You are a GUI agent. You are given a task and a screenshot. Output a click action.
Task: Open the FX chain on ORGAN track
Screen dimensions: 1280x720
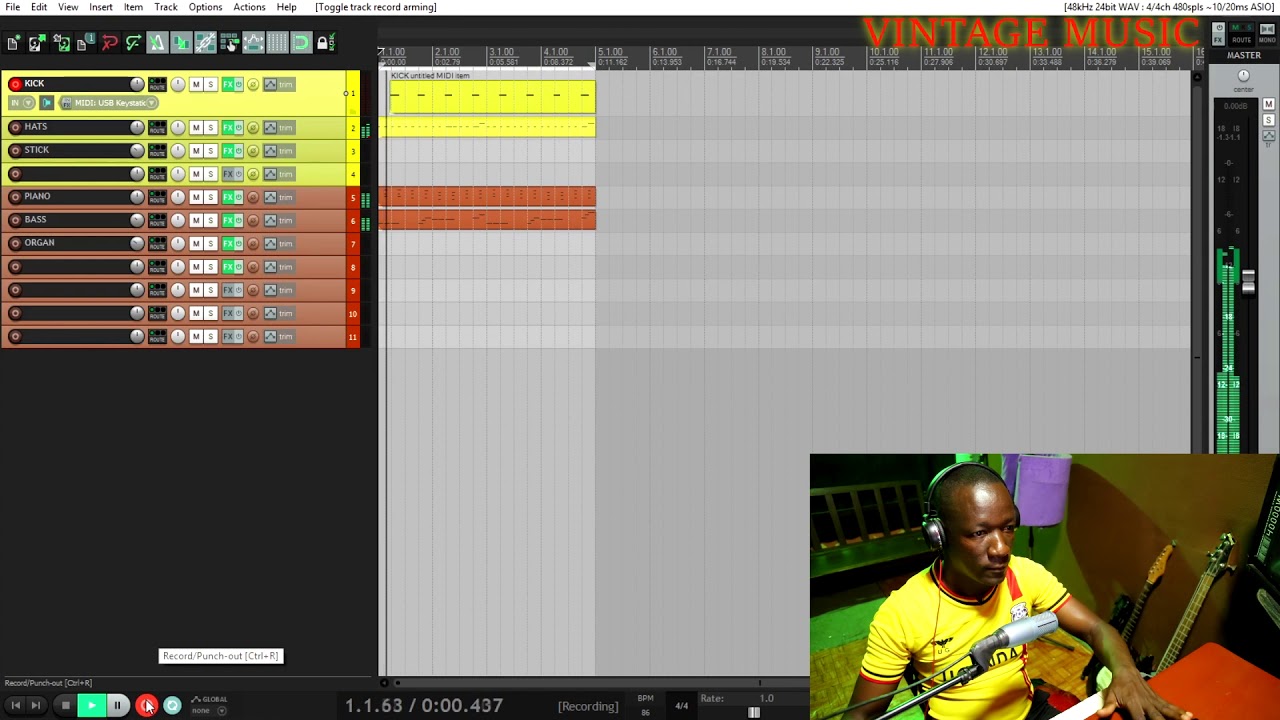coord(229,244)
